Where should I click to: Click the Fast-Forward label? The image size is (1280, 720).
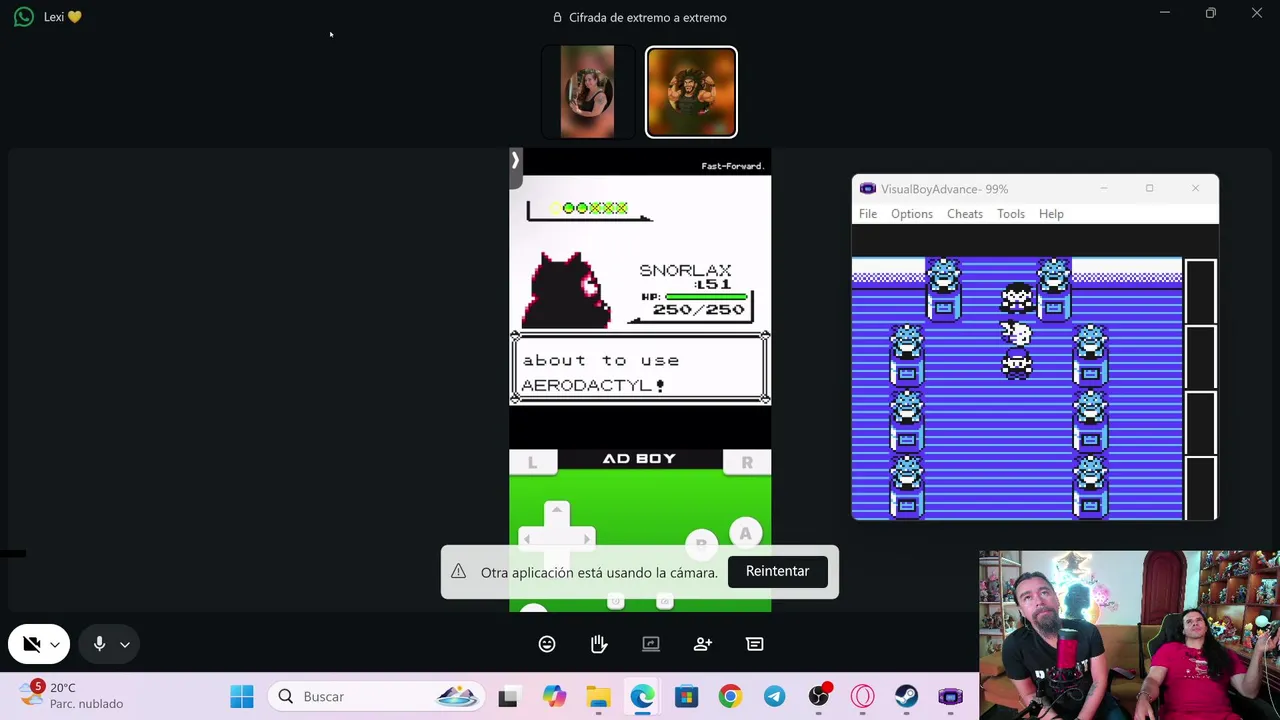732,166
